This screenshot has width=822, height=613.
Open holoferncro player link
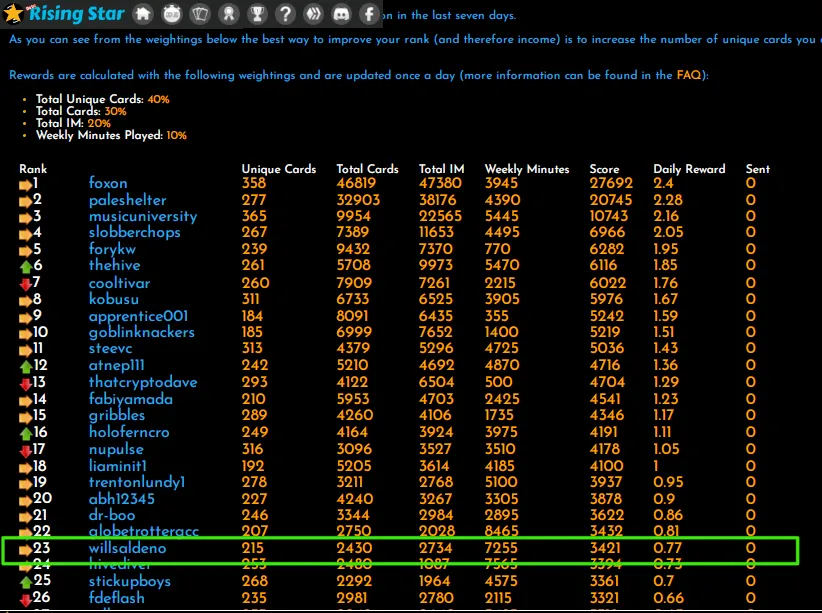pos(129,432)
